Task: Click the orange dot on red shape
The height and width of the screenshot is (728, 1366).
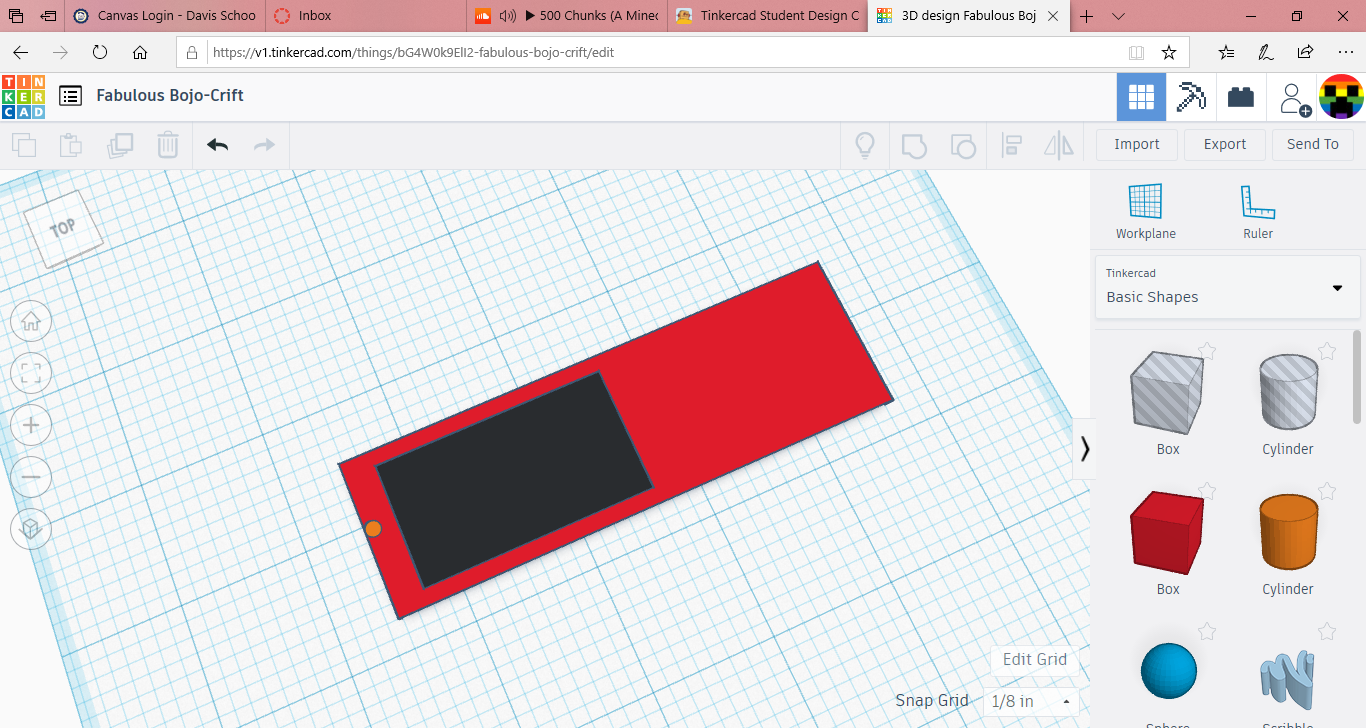Action: 373,528
